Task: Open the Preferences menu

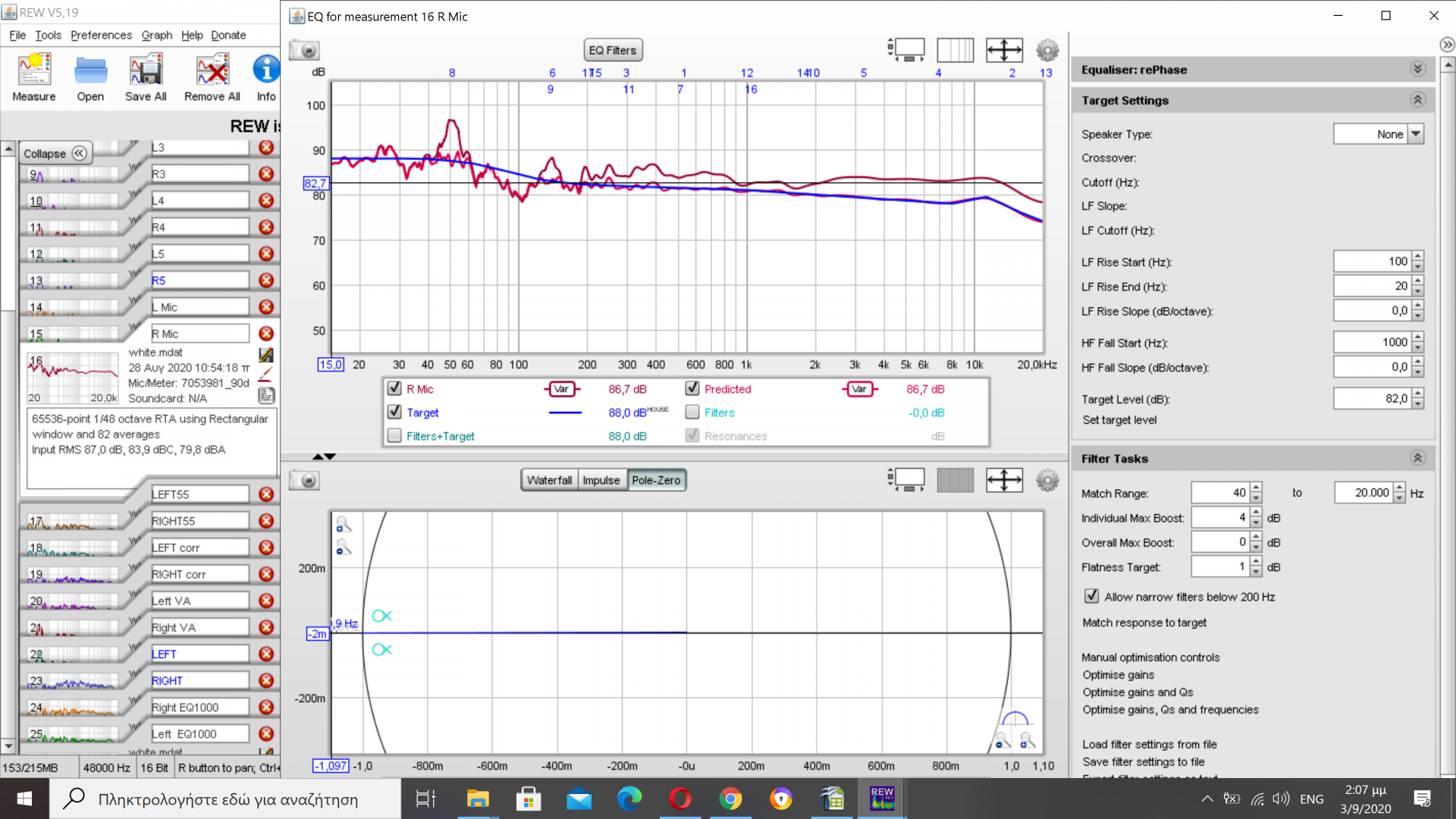Action: 101,35
